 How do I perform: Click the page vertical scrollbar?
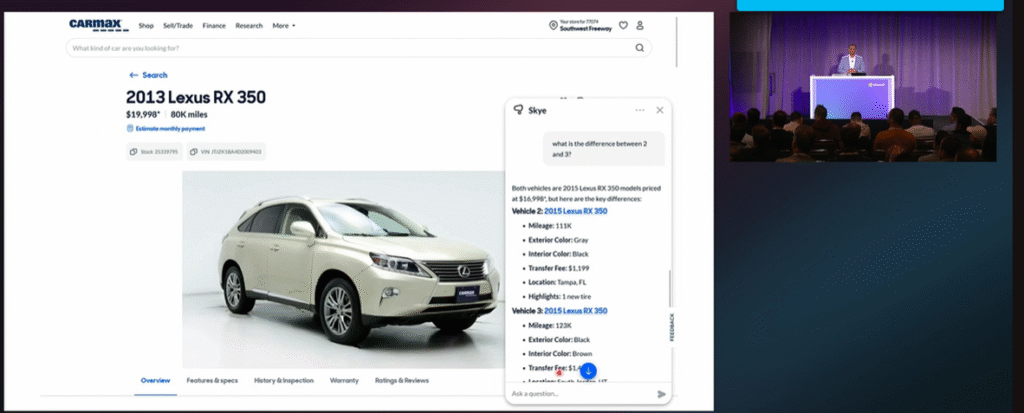[x=677, y=41]
